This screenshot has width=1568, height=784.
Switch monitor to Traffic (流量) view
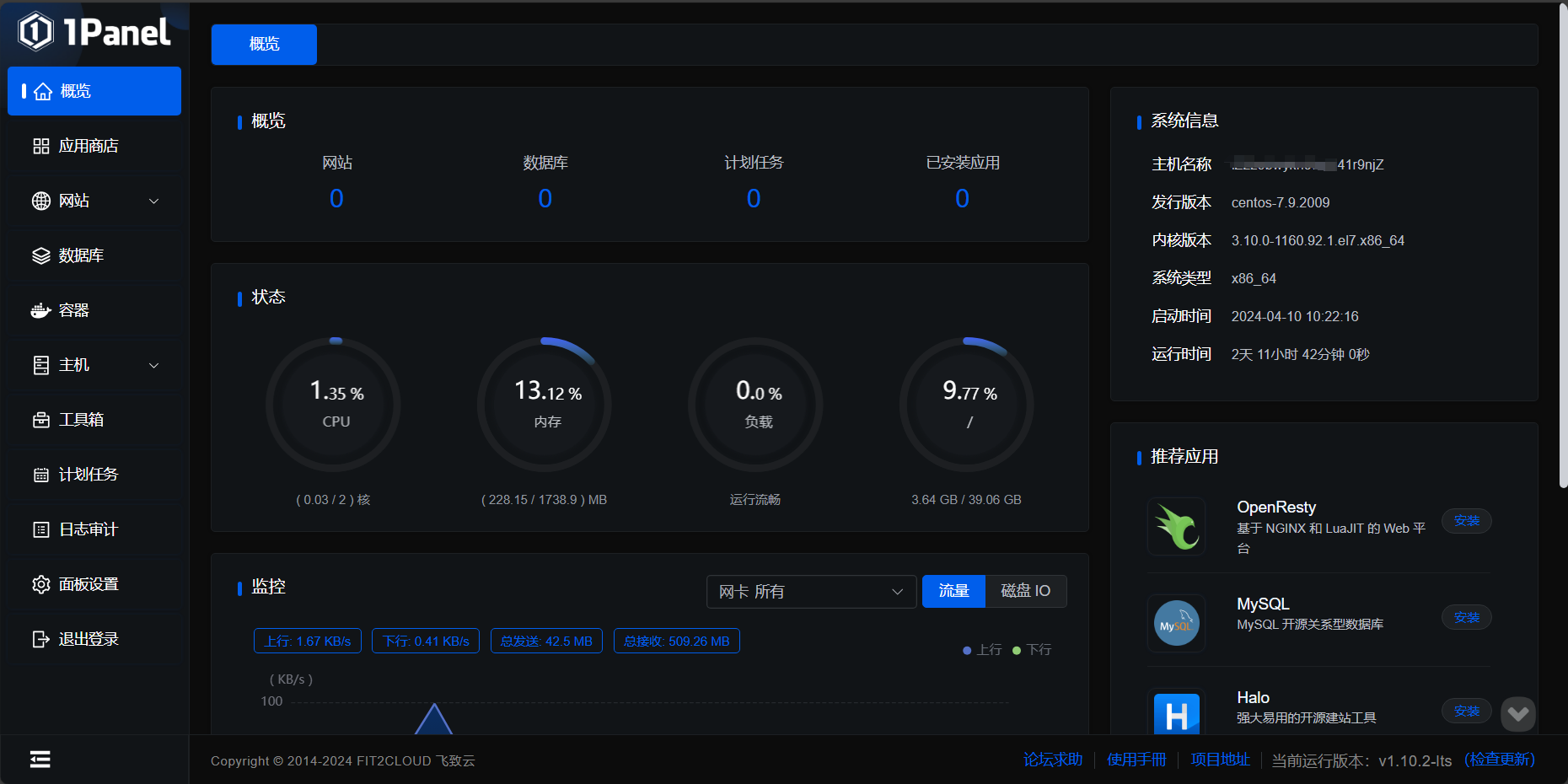953,591
